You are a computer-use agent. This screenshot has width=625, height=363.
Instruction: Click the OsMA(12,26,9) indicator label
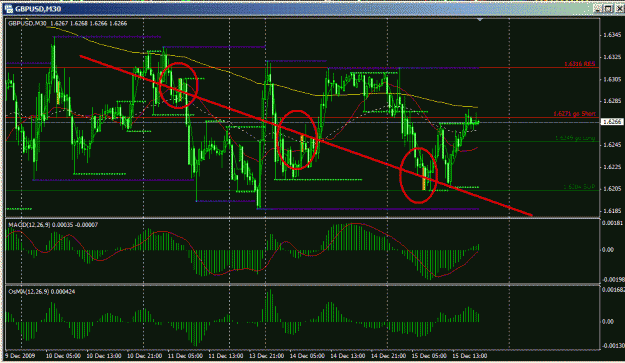[42, 292]
